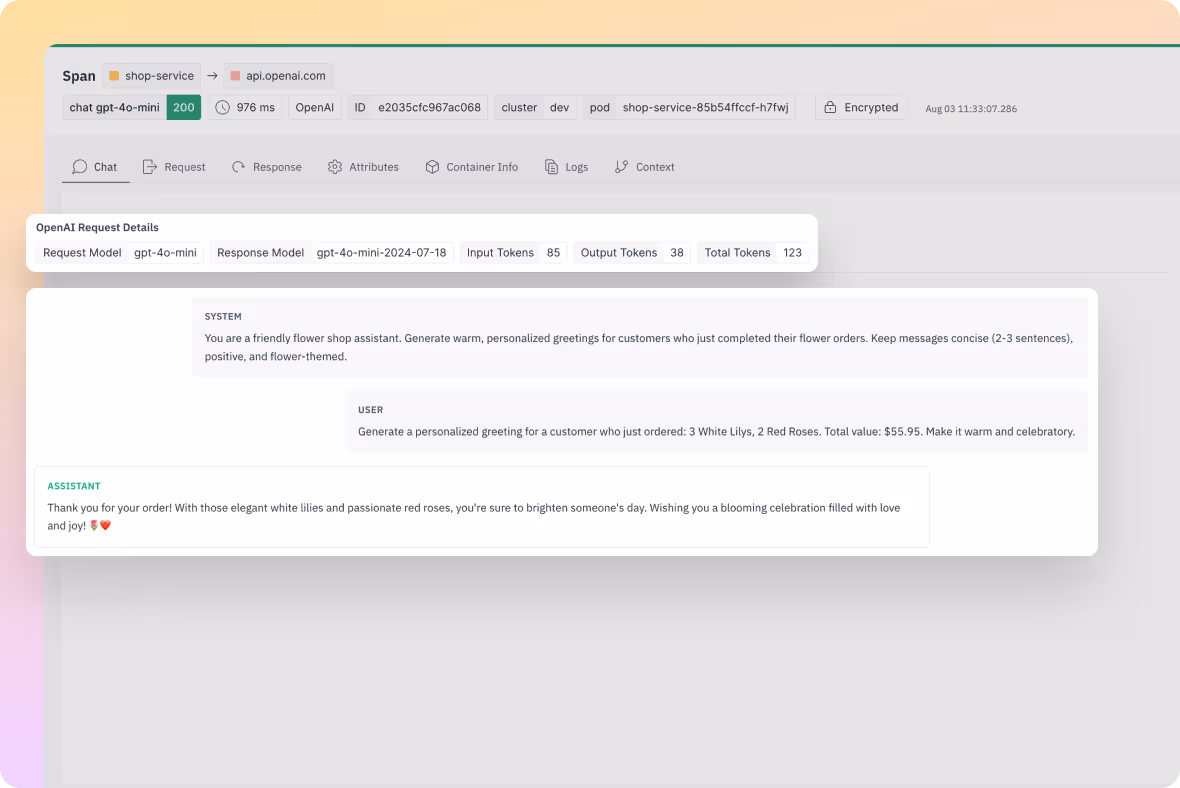This screenshot has width=1180, height=788.
Task: Click the Attributes gear icon
Action: coord(335,167)
